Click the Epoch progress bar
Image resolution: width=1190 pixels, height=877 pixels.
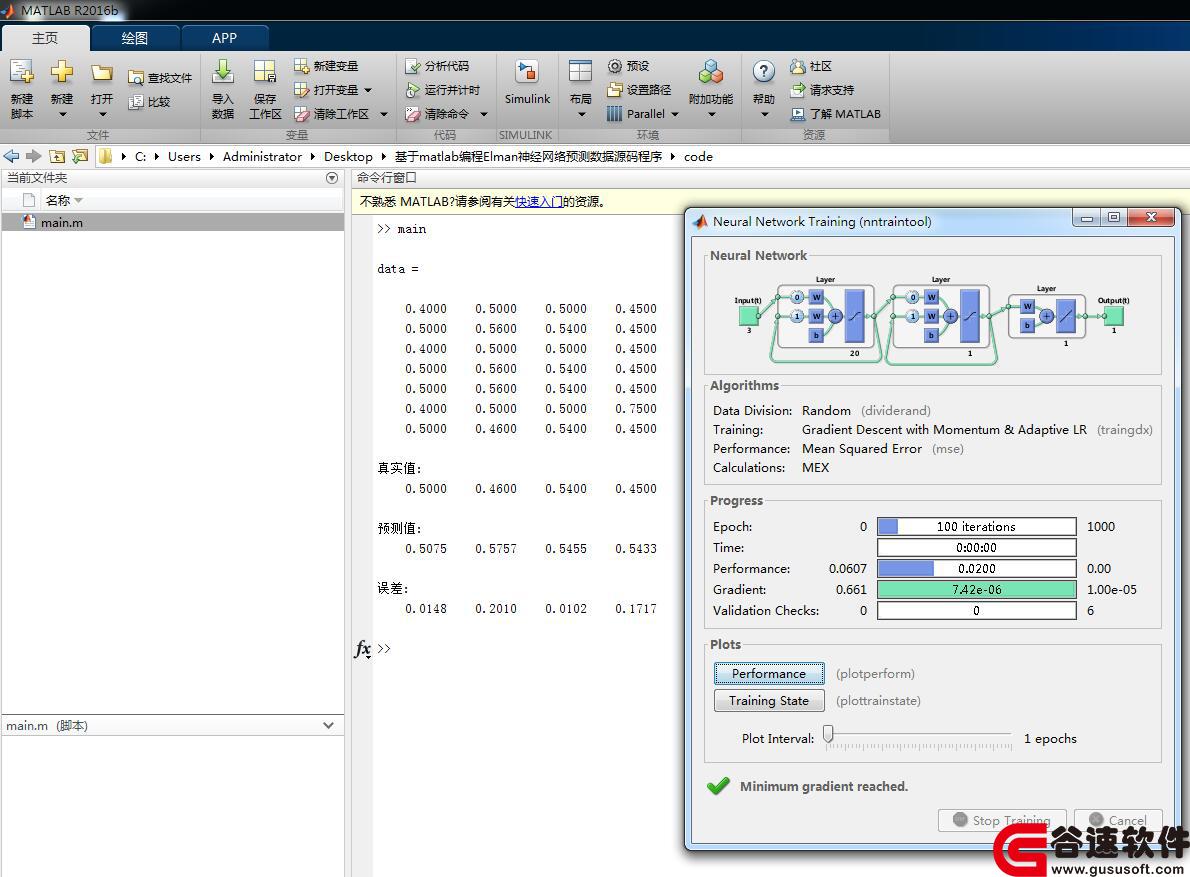click(x=977, y=527)
